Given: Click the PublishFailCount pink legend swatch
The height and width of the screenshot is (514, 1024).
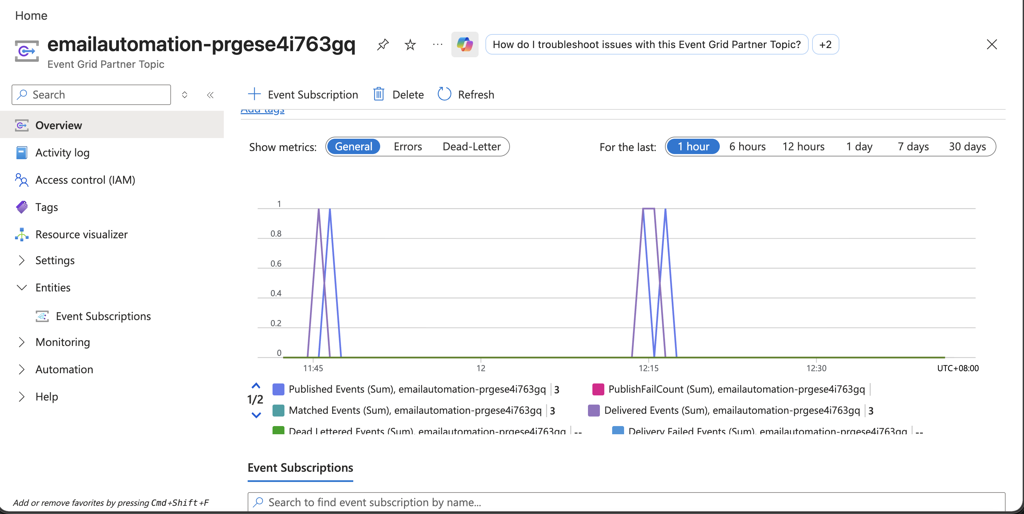Looking at the screenshot, I should [x=598, y=389].
